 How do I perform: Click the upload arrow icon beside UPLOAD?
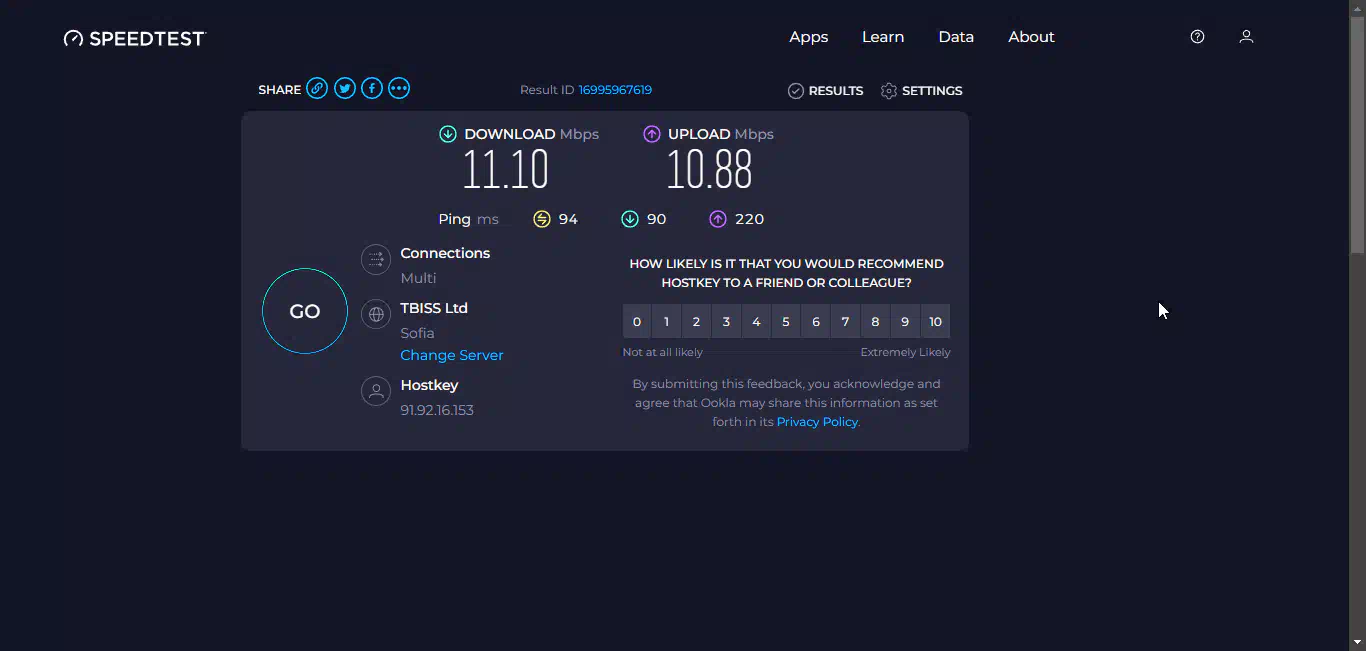coord(652,134)
